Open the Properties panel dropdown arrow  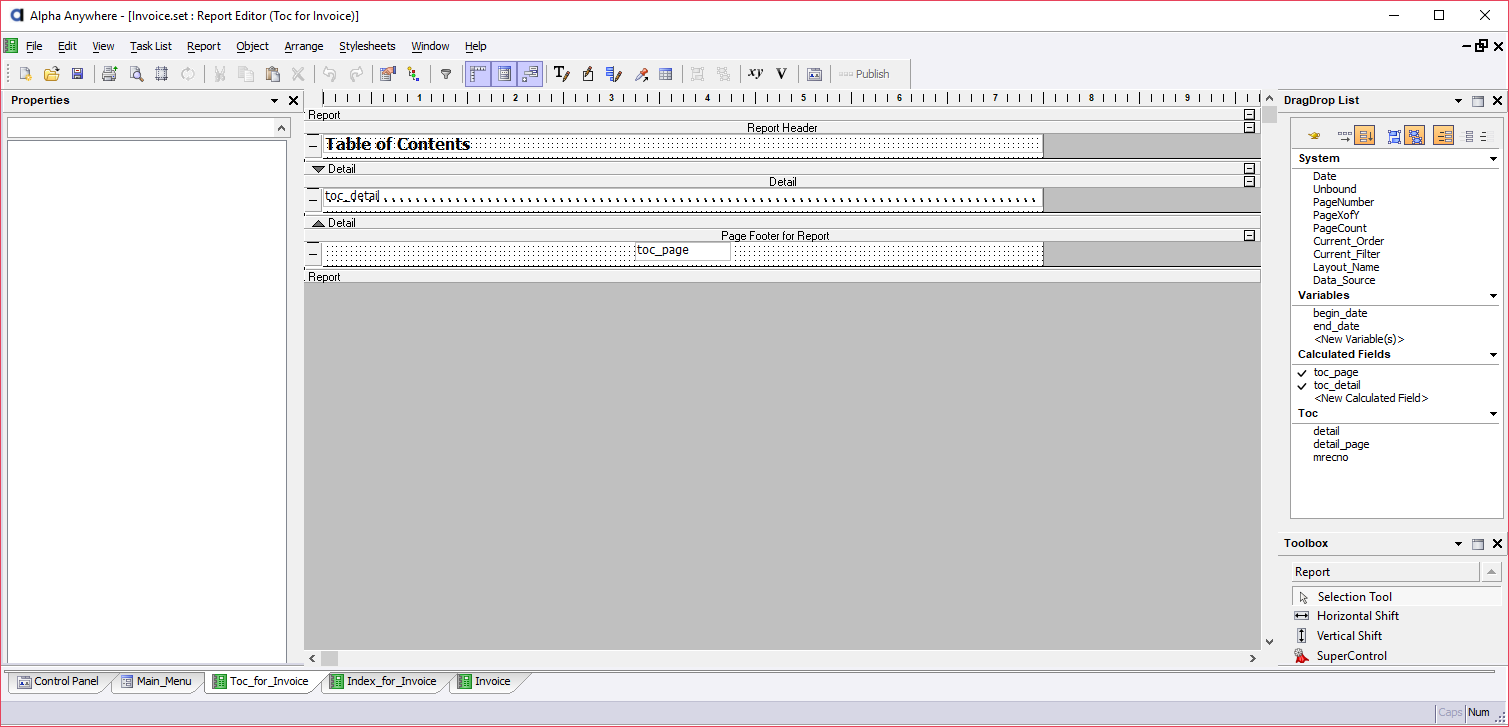pyautogui.click(x=275, y=101)
